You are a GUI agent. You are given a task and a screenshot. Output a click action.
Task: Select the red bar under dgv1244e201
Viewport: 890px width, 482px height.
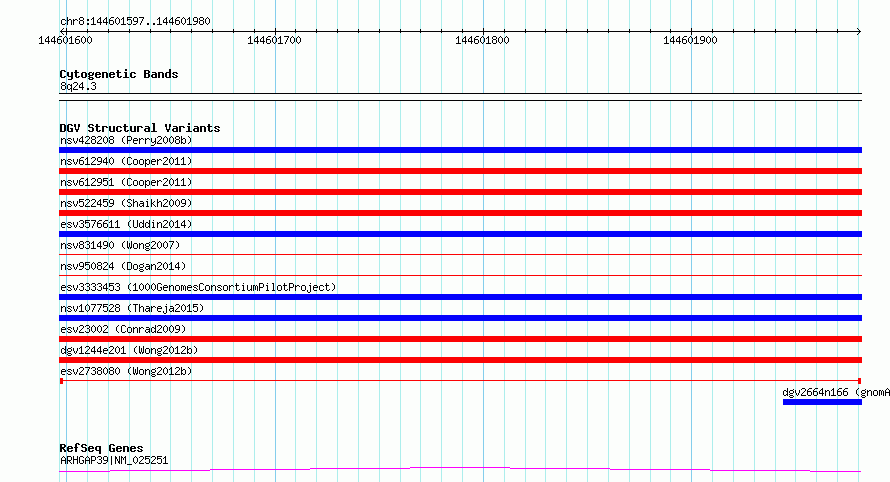point(460,360)
